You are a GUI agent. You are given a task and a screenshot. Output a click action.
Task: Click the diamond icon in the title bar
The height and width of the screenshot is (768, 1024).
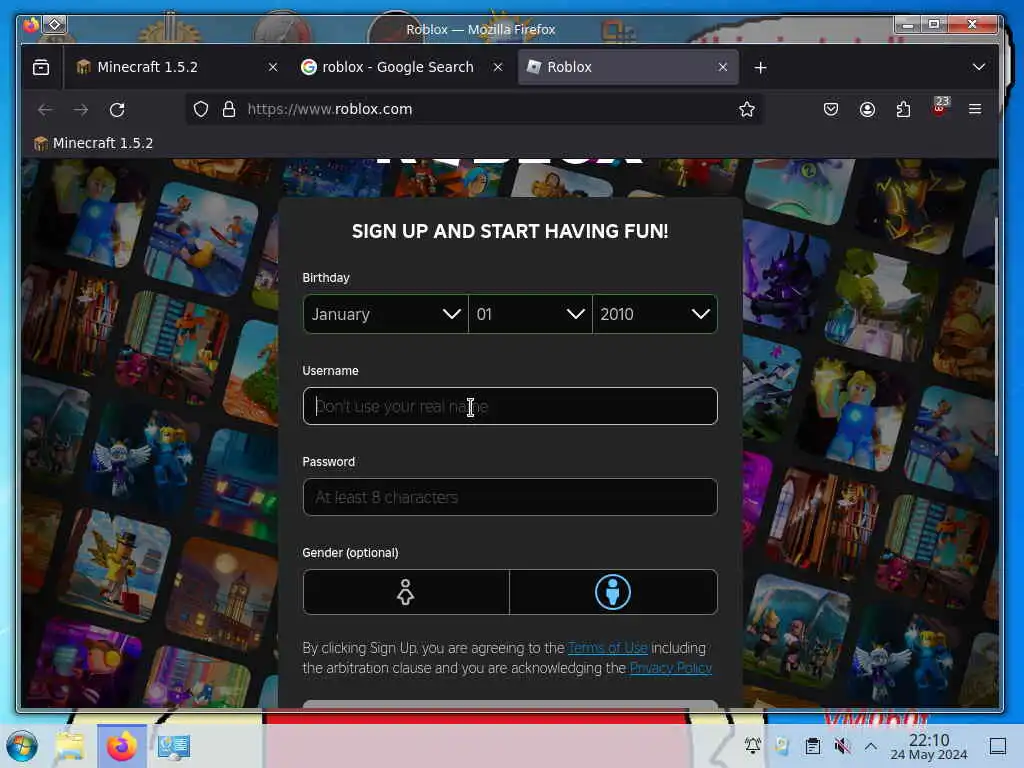(x=56, y=25)
